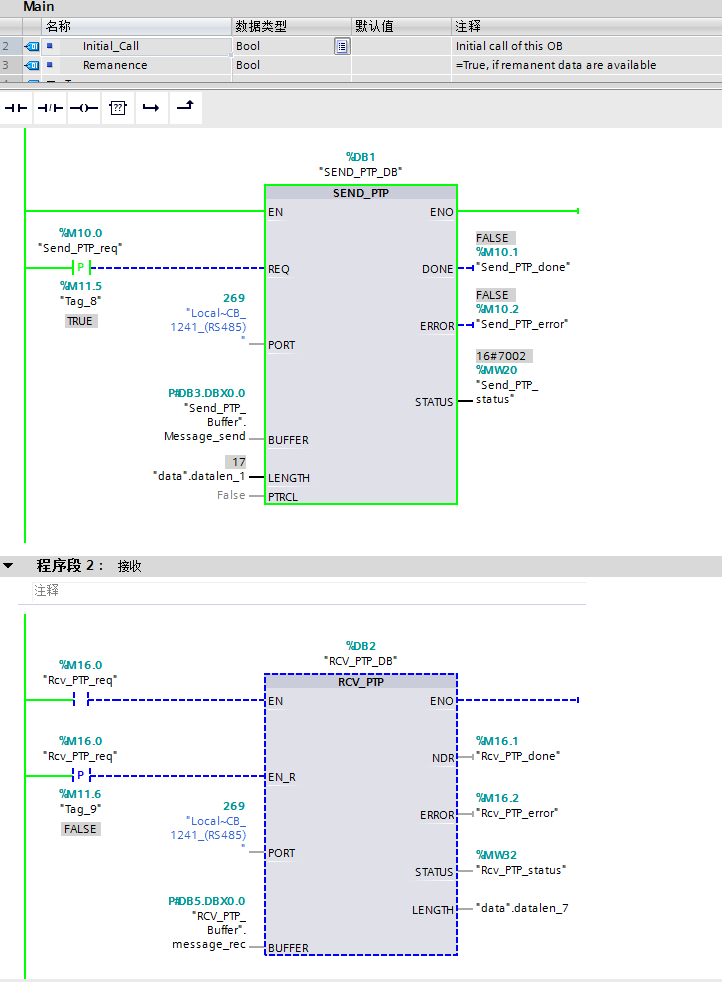The height and width of the screenshot is (982, 722).
Task: Click the 16#7002 monitored status value
Action: [x=503, y=356]
